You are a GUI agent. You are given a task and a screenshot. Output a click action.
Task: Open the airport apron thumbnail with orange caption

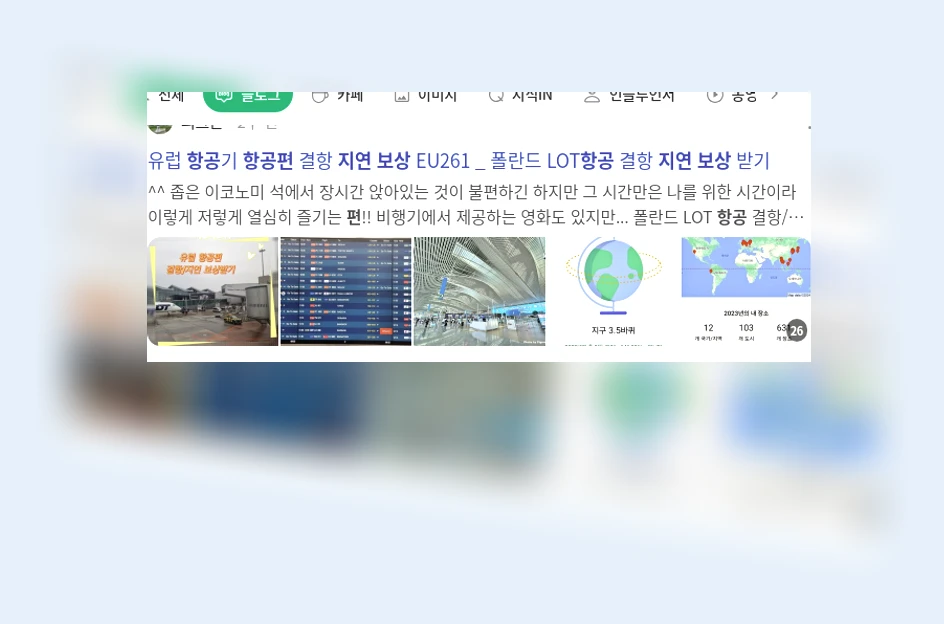[213, 291]
